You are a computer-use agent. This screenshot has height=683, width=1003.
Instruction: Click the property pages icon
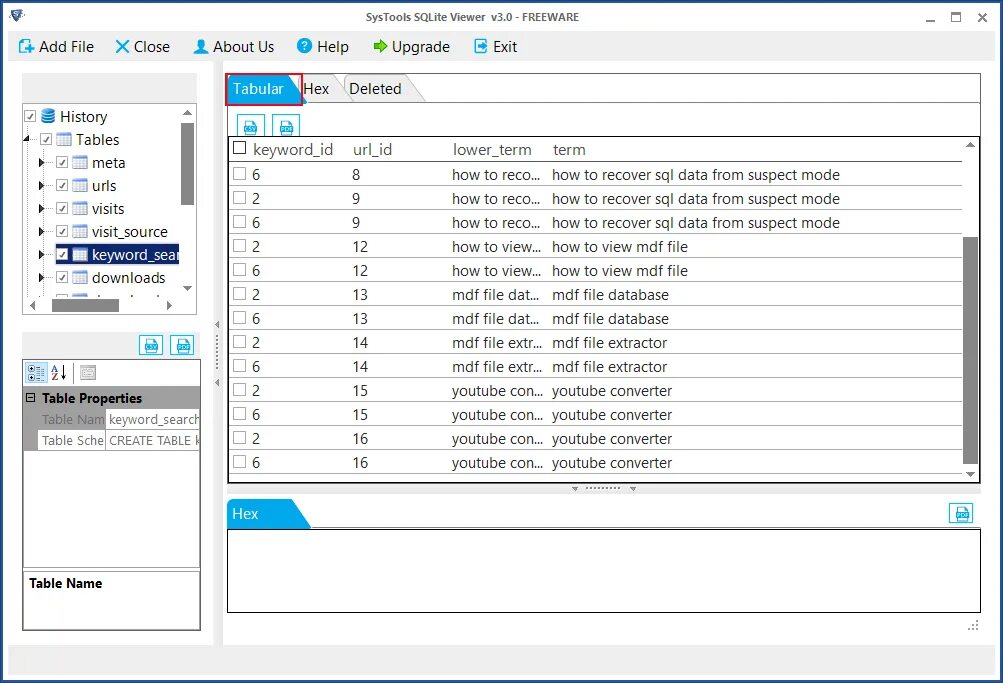88,372
